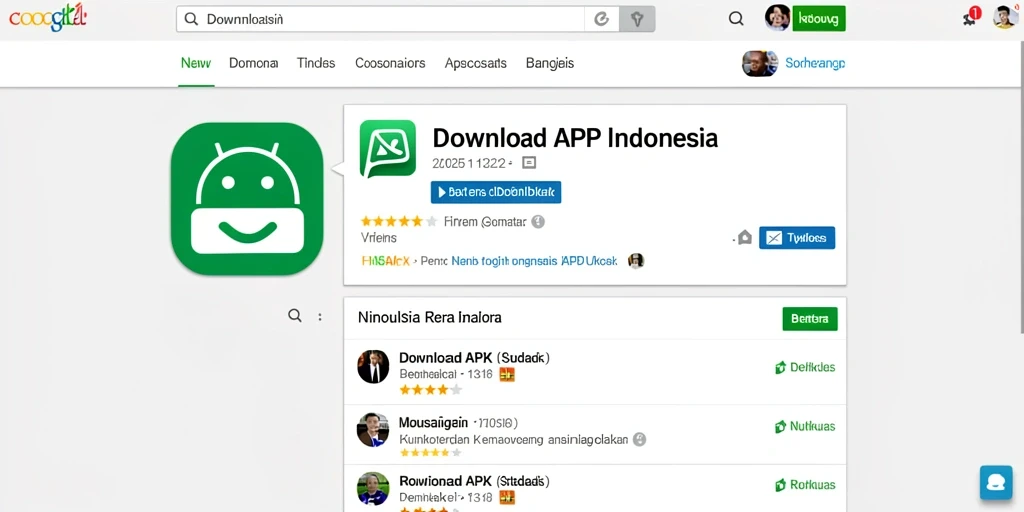Image resolution: width=1024 pixels, height=512 pixels.
Task: Click avatar for 'Rowrionad APK' row
Action: point(374,488)
